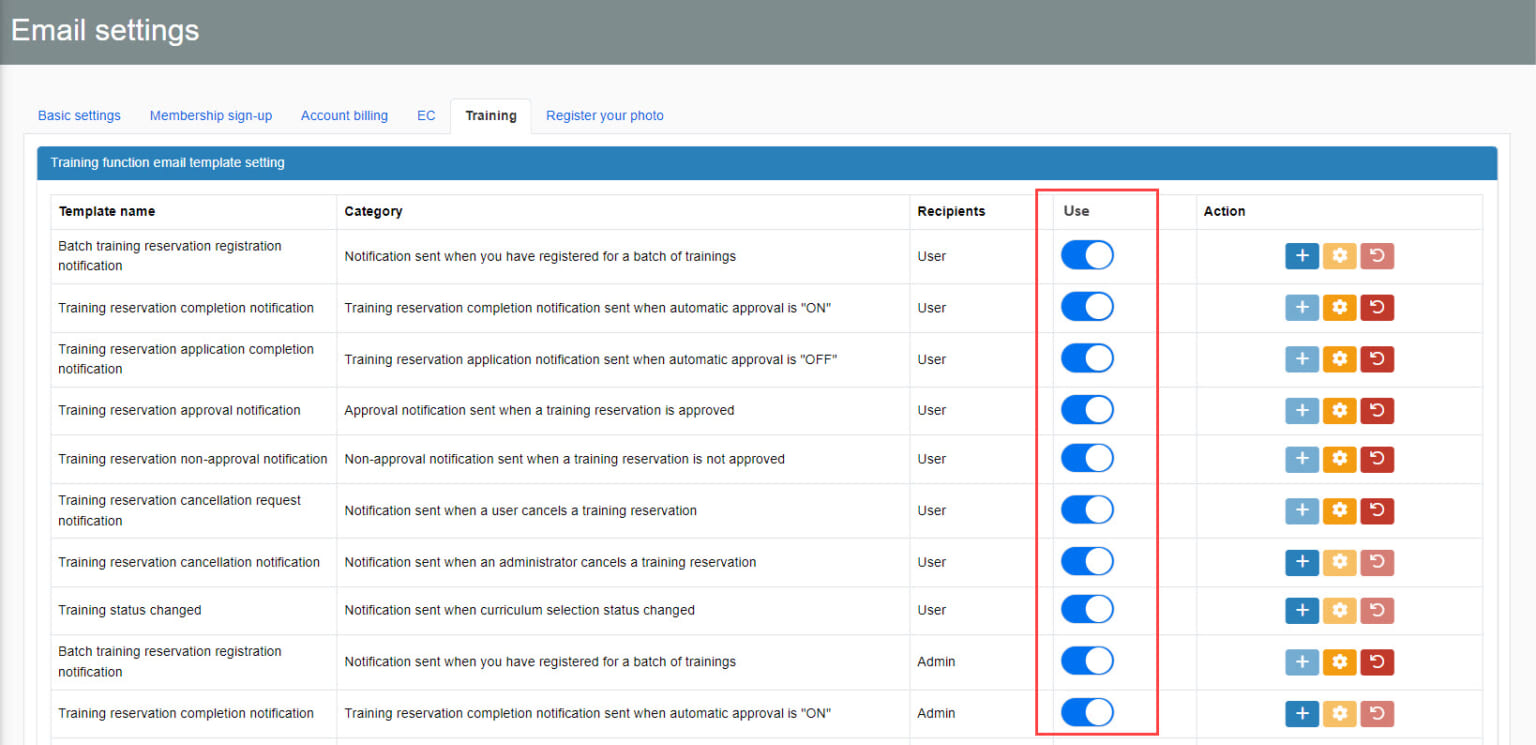Open the Membership sign-up tab
Screen dimensions: 1536x745
coord(211,115)
